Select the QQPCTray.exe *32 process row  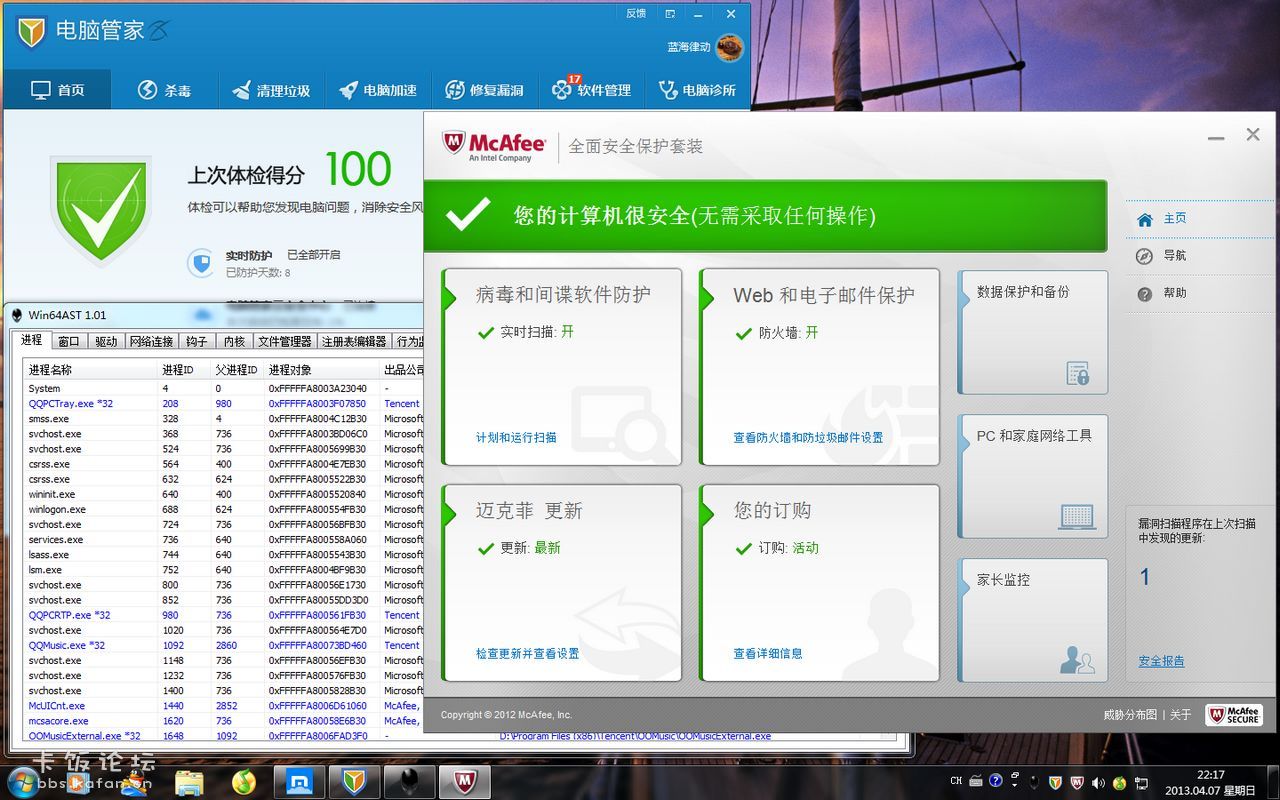pyautogui.click(x=222, y=404)
